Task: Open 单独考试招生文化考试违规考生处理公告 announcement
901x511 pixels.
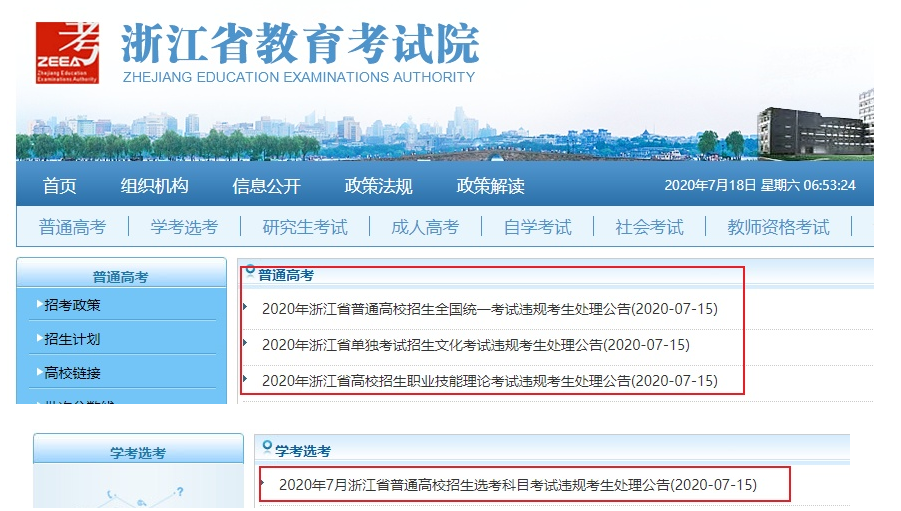Action: pos(476,345)
